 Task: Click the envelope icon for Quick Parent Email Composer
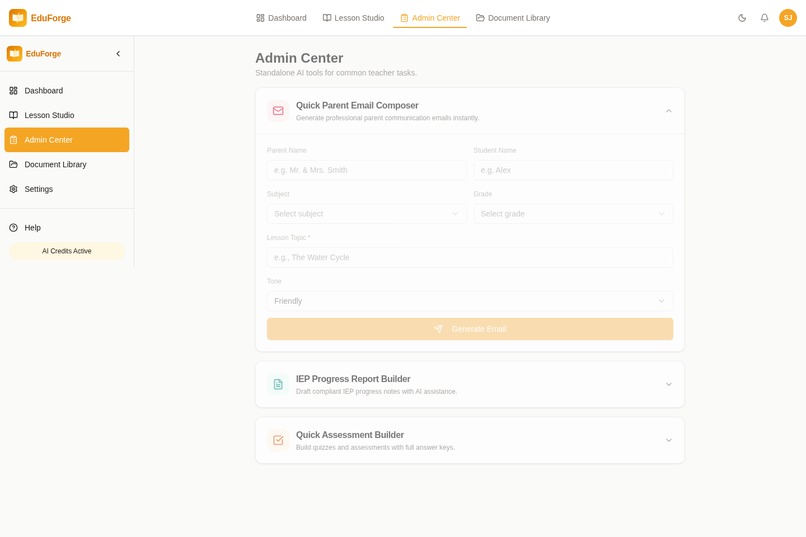pos(278,111)
